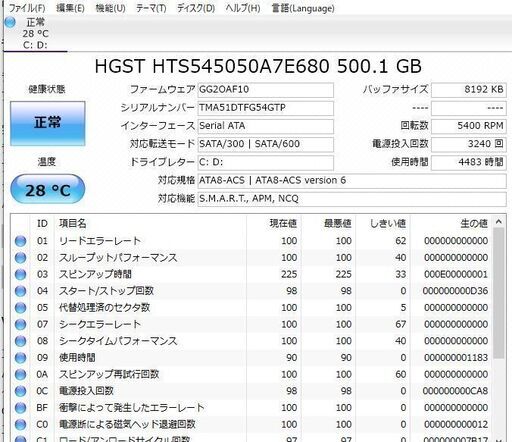This screenshot has width=512, height=442.
Task: Click raw value 000000000D36
Action: tap(456, 291)
